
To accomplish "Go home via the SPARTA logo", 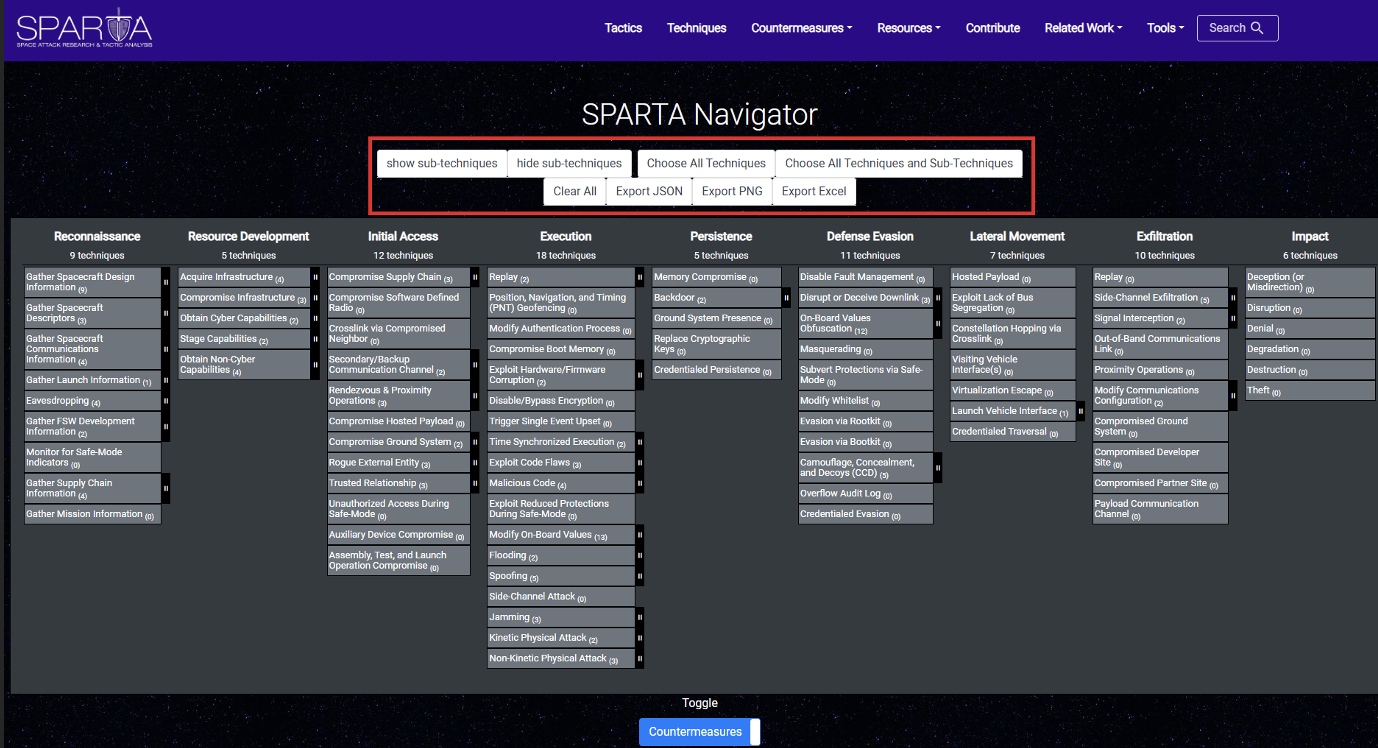I will 84,28.
